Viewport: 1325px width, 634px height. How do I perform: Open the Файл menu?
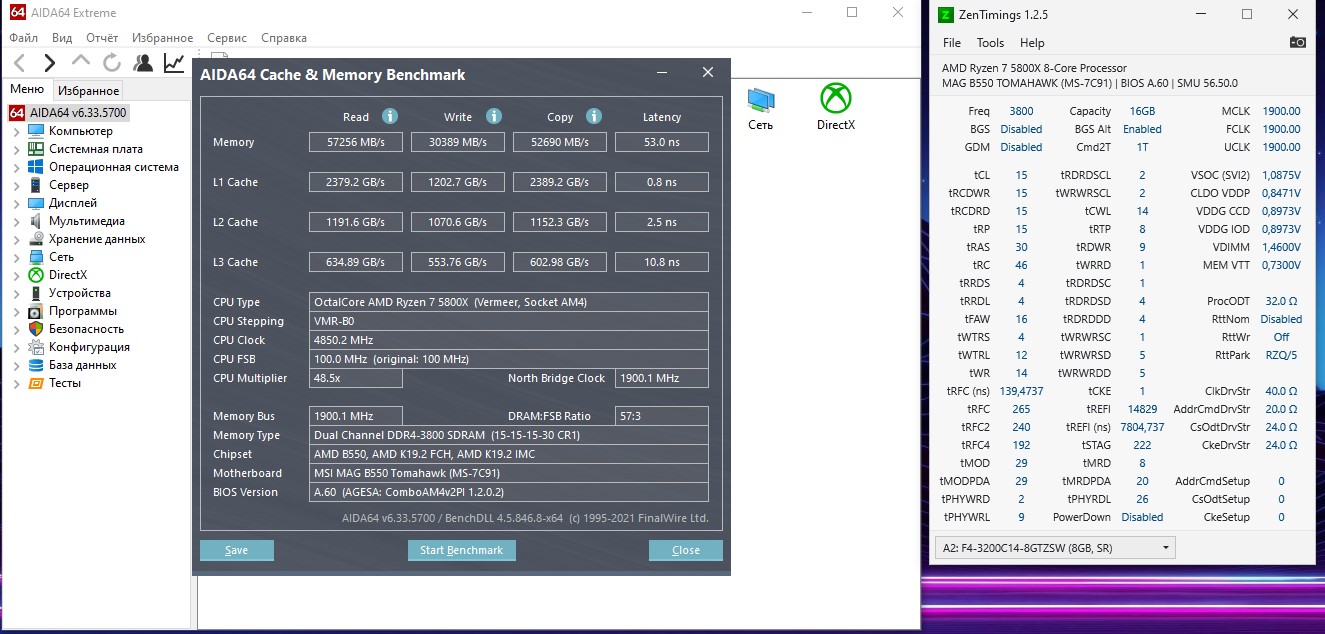pyautogui.click(x=23, y=38)
